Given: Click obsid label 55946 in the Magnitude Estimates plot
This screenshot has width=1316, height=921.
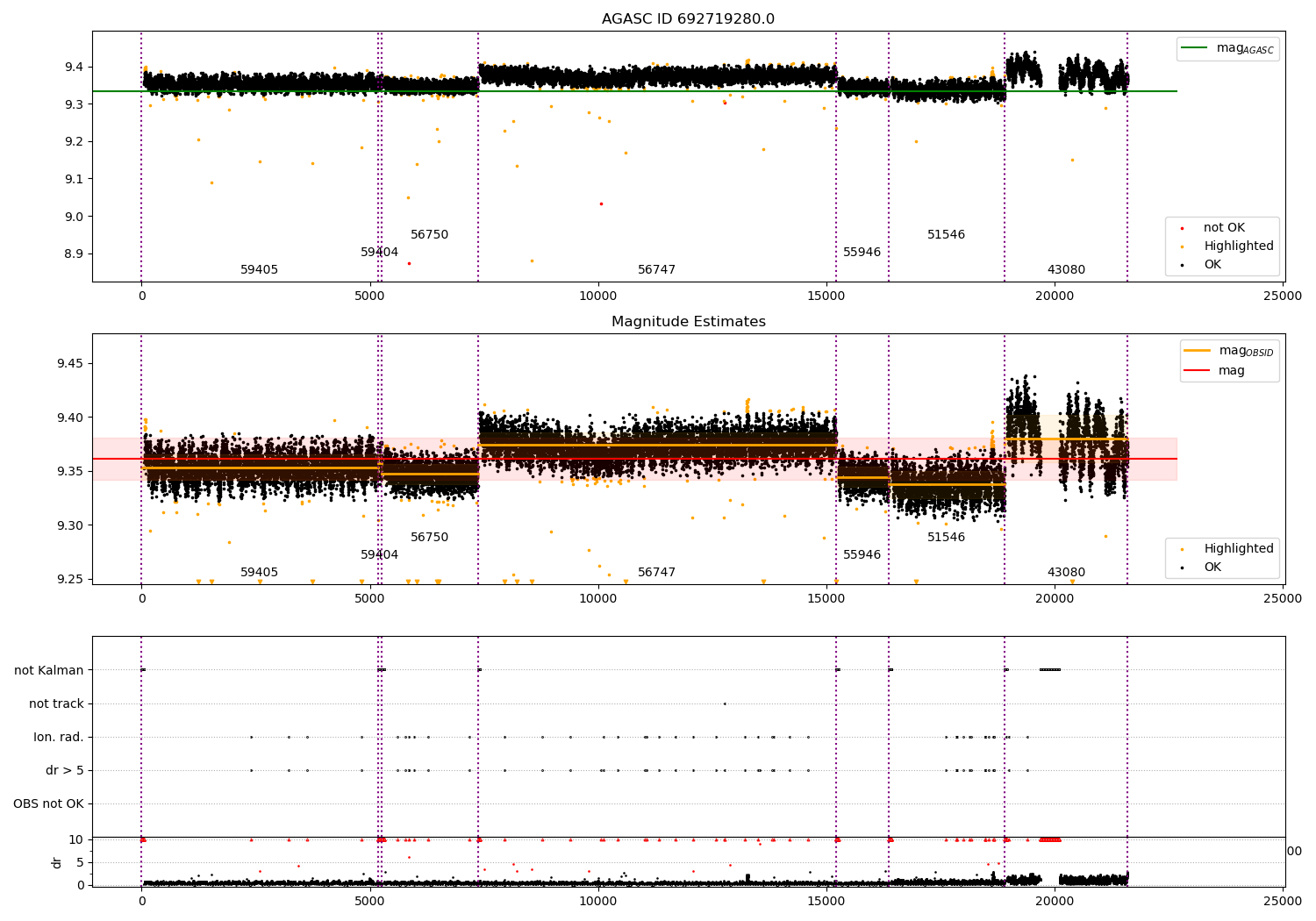Looking at the screenshot, I should point(862,555).
